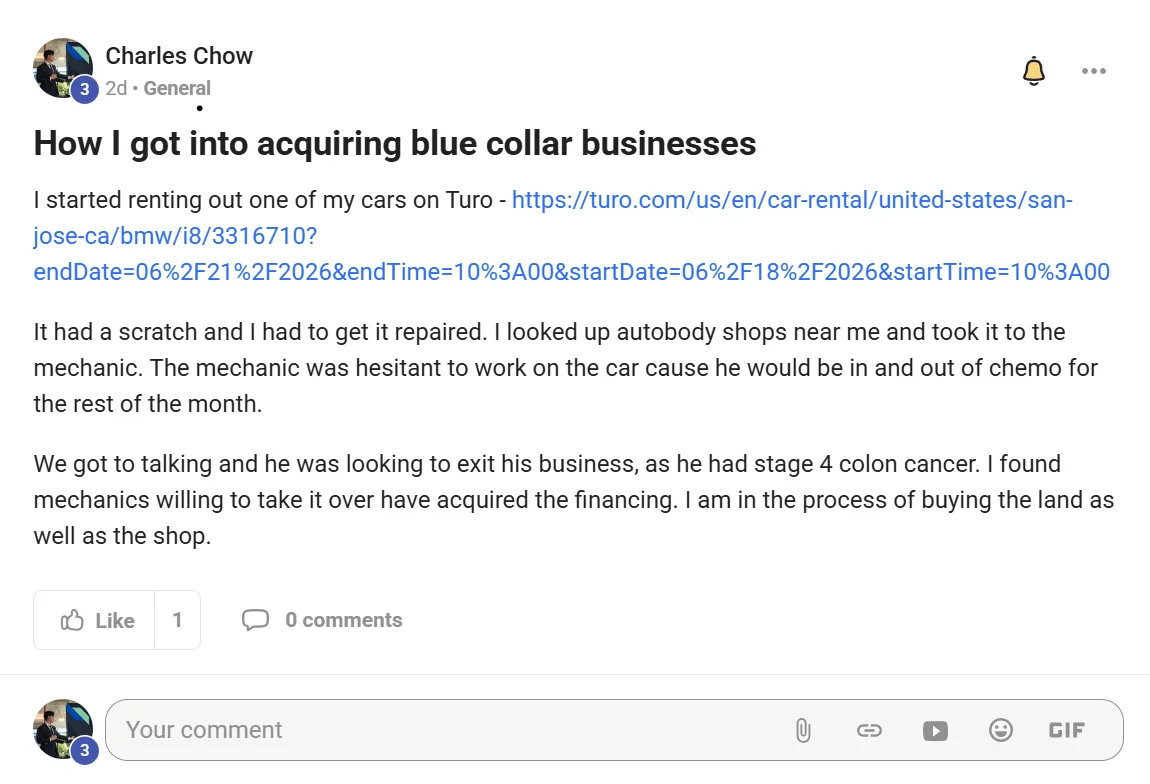
Task: Click the level 3 badge on author avatar
Action: [x=84, y=89]
